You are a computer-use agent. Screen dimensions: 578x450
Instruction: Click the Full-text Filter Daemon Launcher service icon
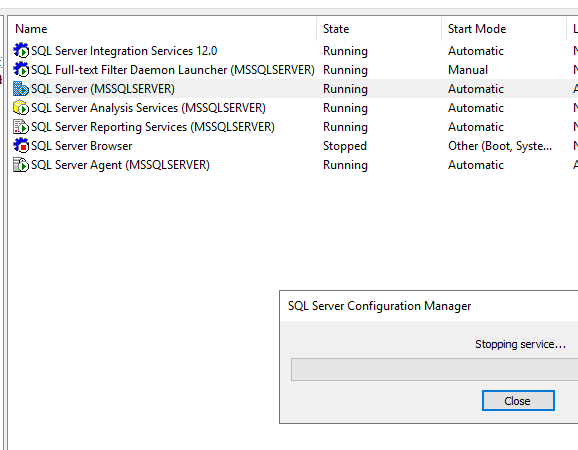[21, 70]
